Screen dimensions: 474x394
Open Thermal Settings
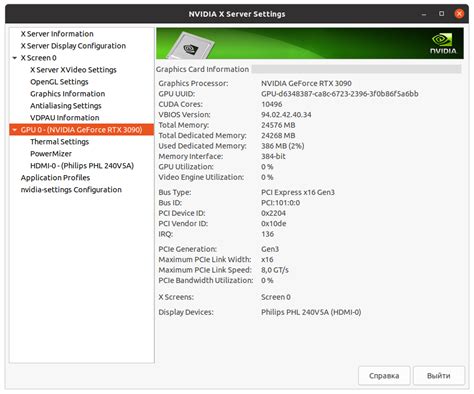click(x=60, y=142)
